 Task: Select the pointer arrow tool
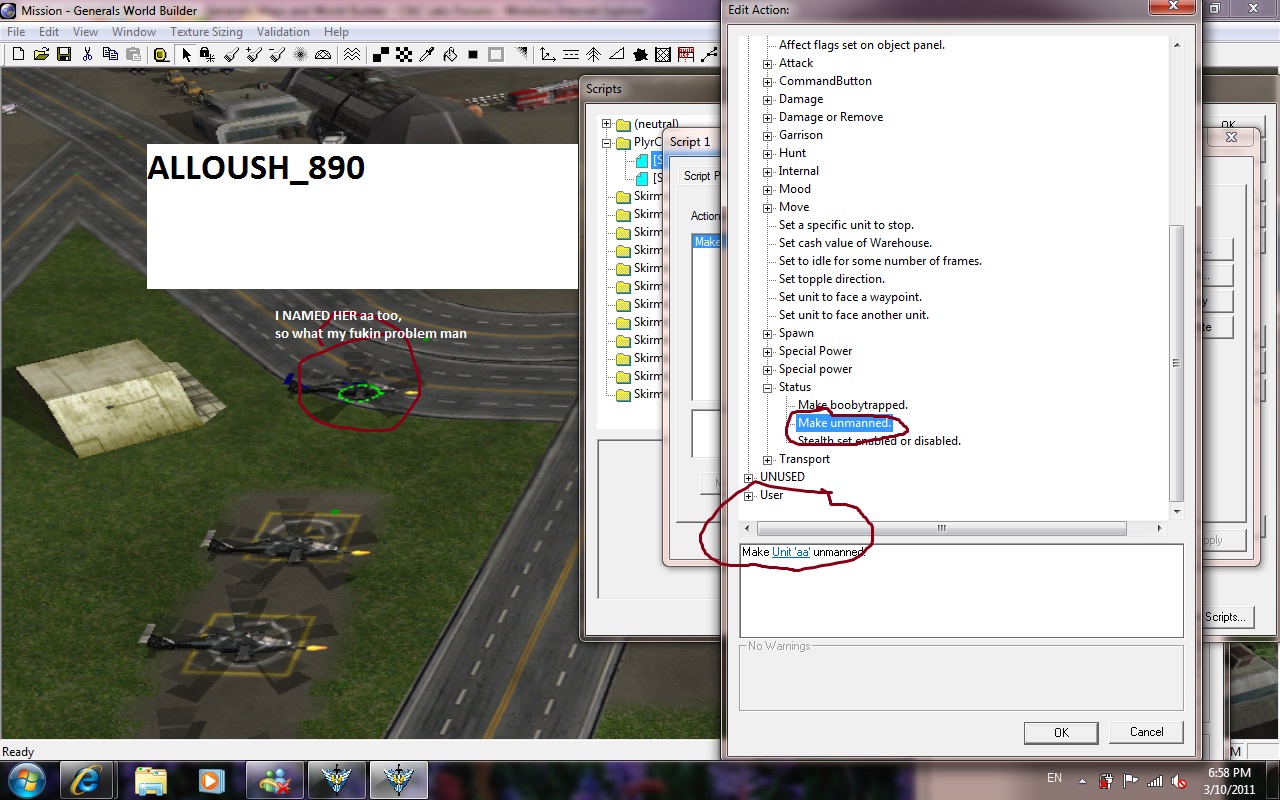(186, 54)
